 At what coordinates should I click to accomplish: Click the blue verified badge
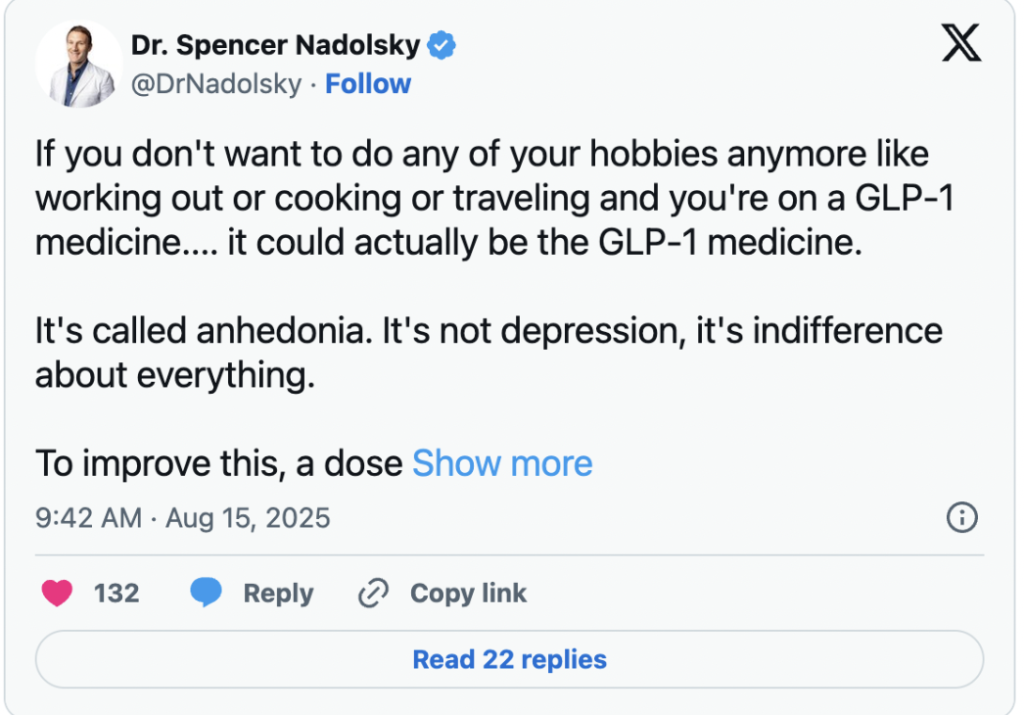[x=443, y=45]
